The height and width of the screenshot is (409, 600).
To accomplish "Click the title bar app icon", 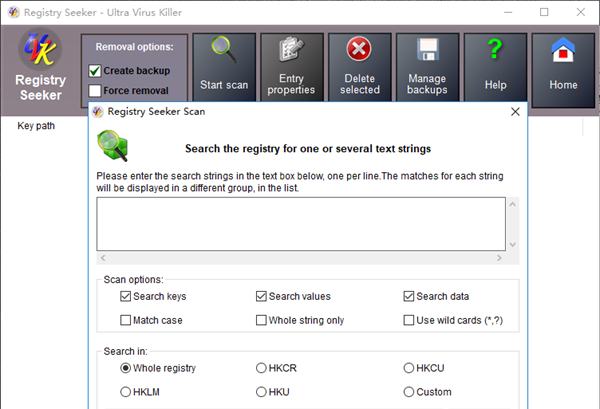I will 14,12.
